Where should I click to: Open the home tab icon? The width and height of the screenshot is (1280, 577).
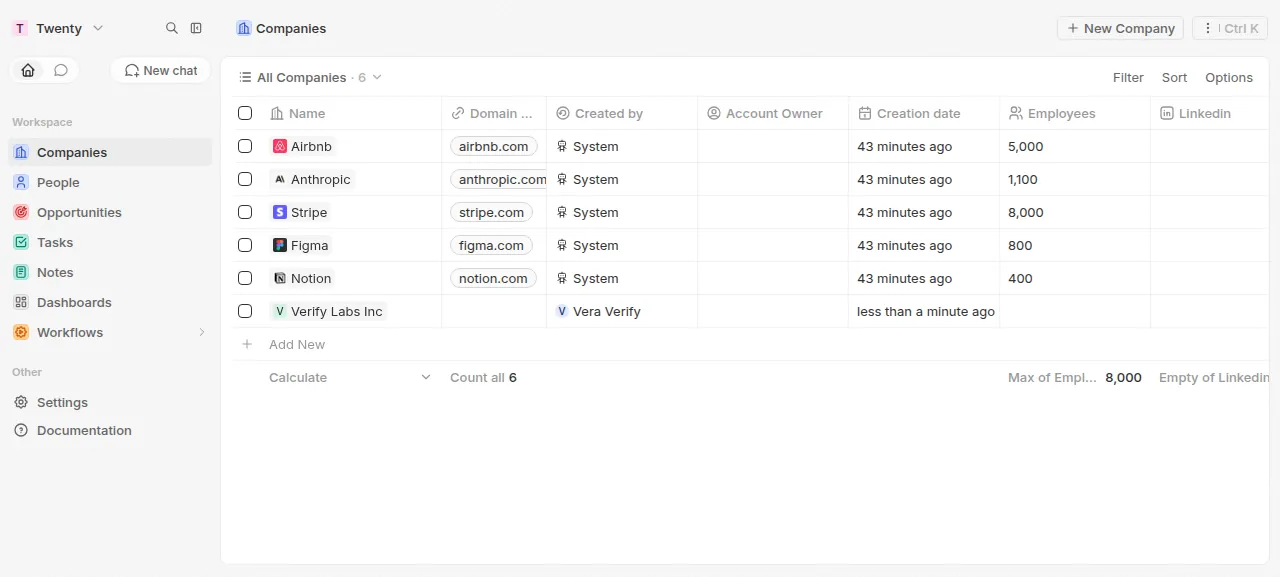[28, 70]
